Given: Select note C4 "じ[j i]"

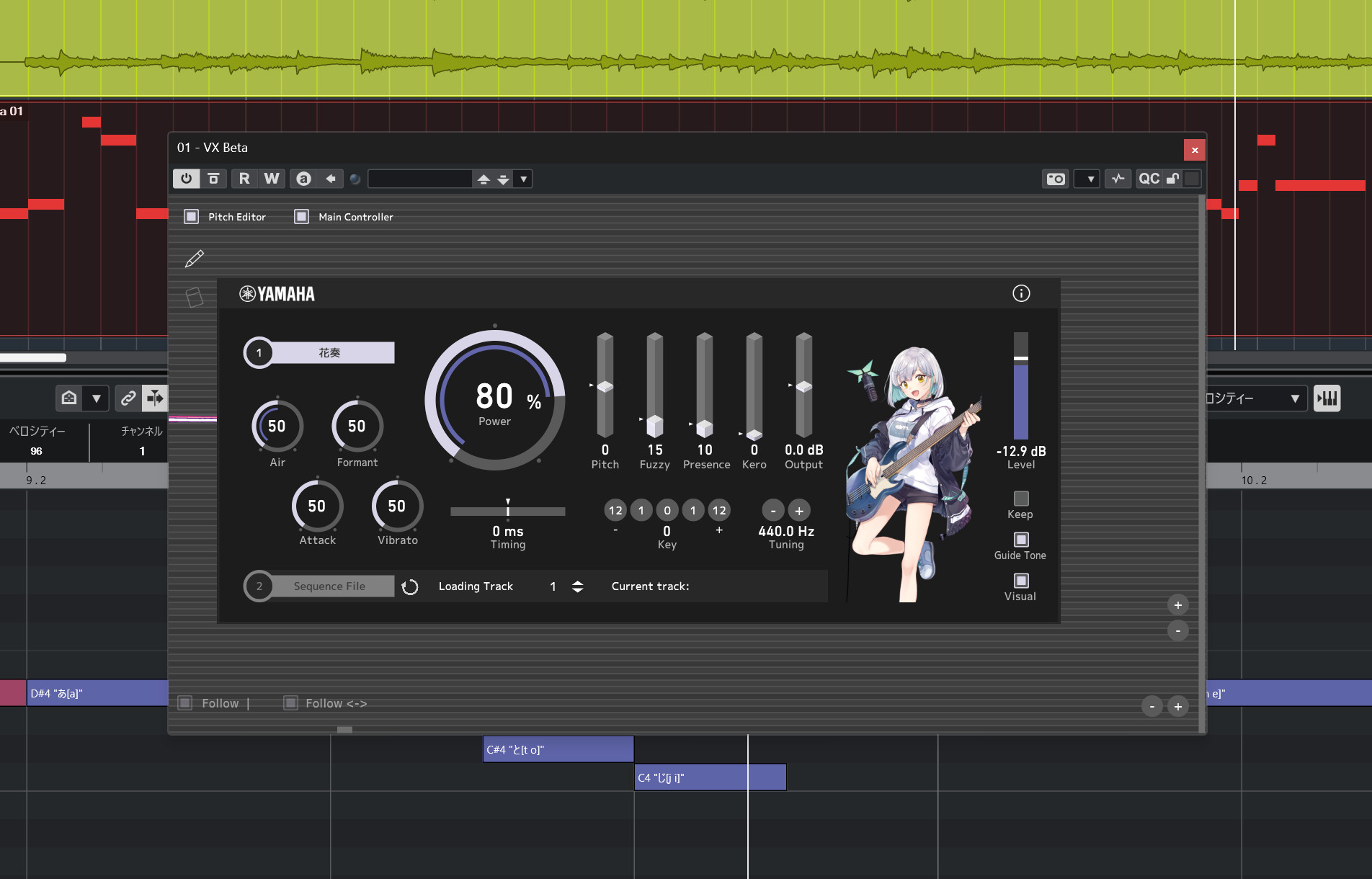Looking at the screenshot, I should (x=710, y=777).
